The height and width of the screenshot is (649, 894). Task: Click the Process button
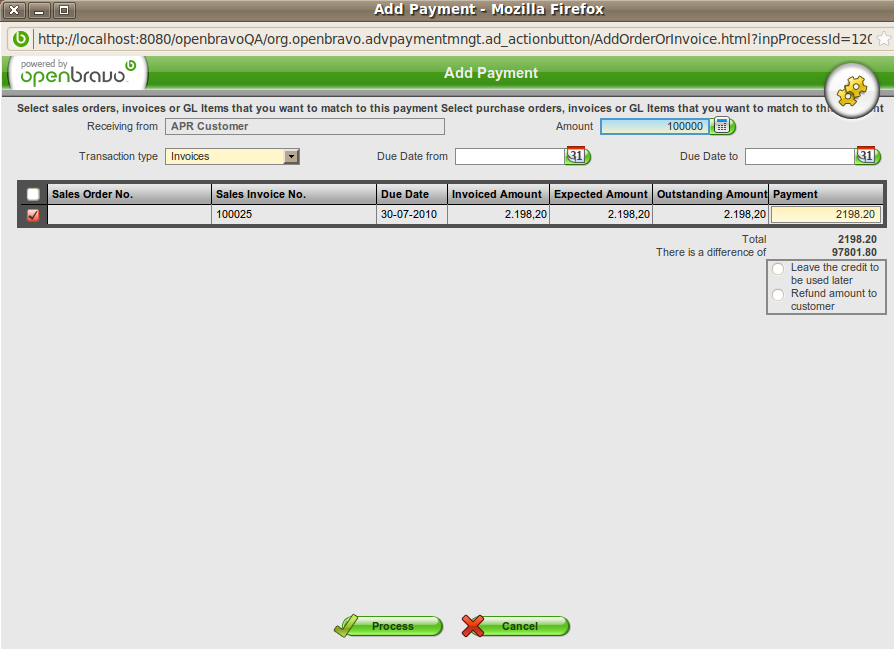click(389, 626)
